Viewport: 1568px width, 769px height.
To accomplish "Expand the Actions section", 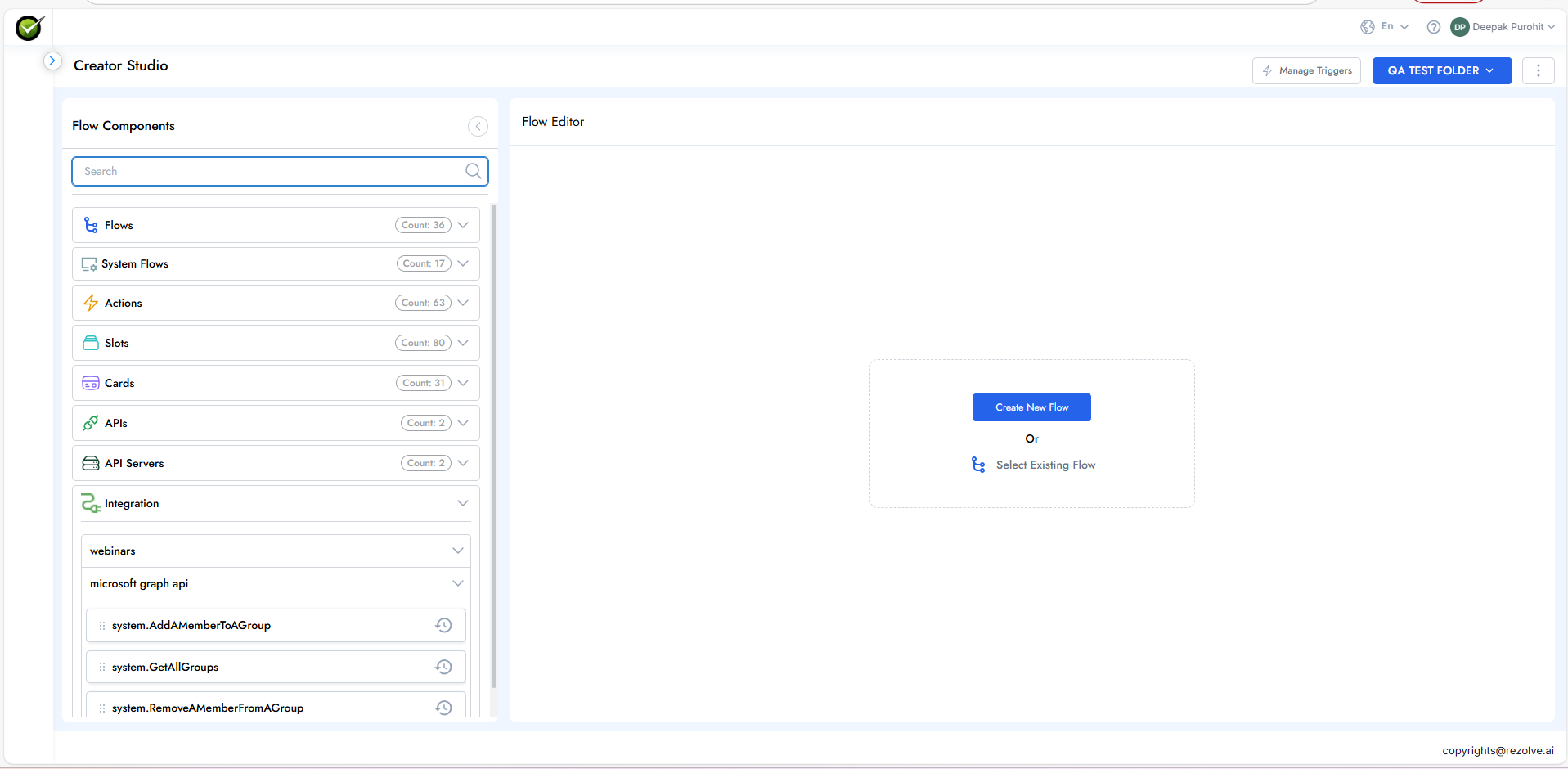I will click(x=463, y=303).
